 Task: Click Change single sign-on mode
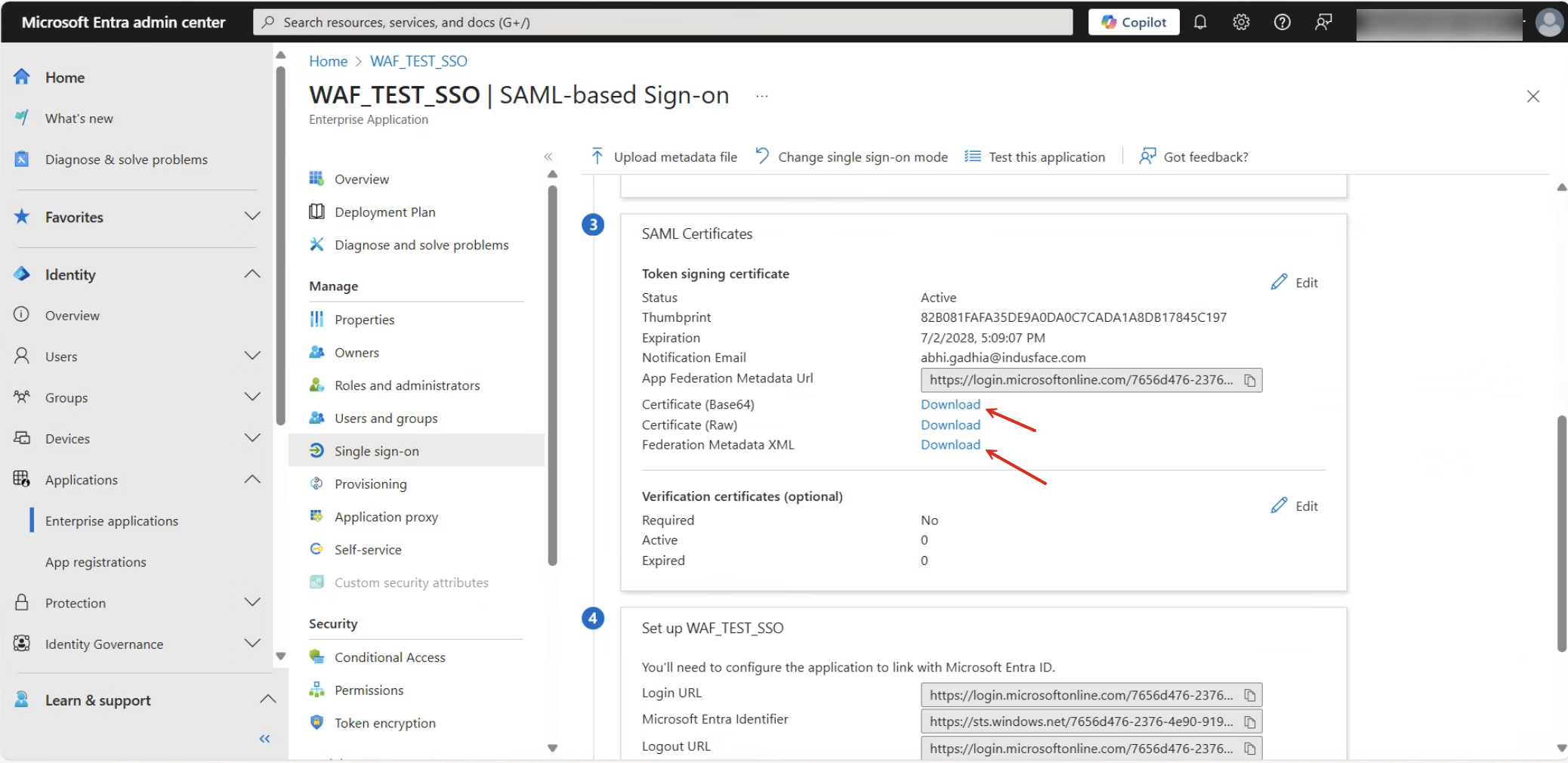click(851, 156)
